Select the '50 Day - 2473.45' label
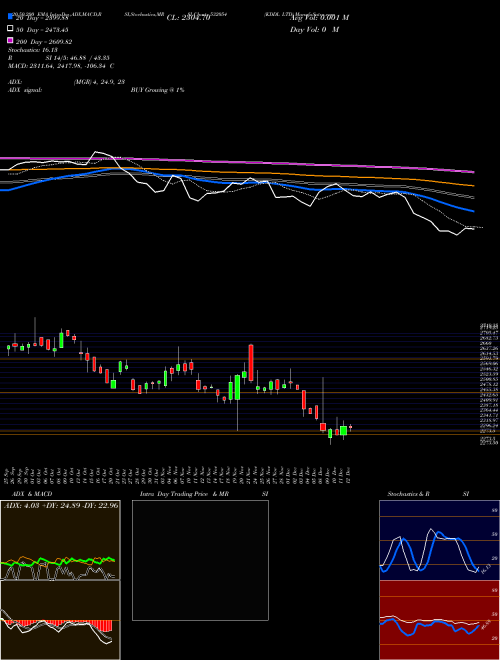500x660 pixels. (x=42, y=30)
